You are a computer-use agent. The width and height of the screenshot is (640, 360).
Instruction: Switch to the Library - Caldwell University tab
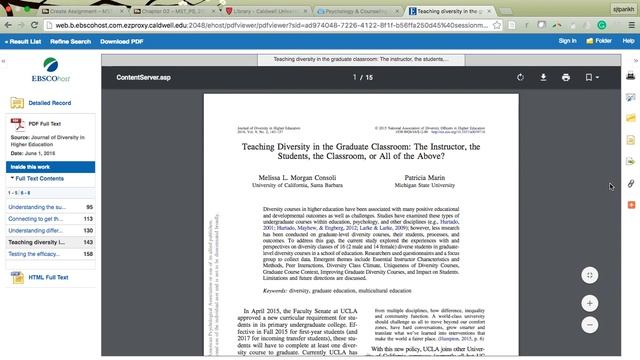[265, 11]
